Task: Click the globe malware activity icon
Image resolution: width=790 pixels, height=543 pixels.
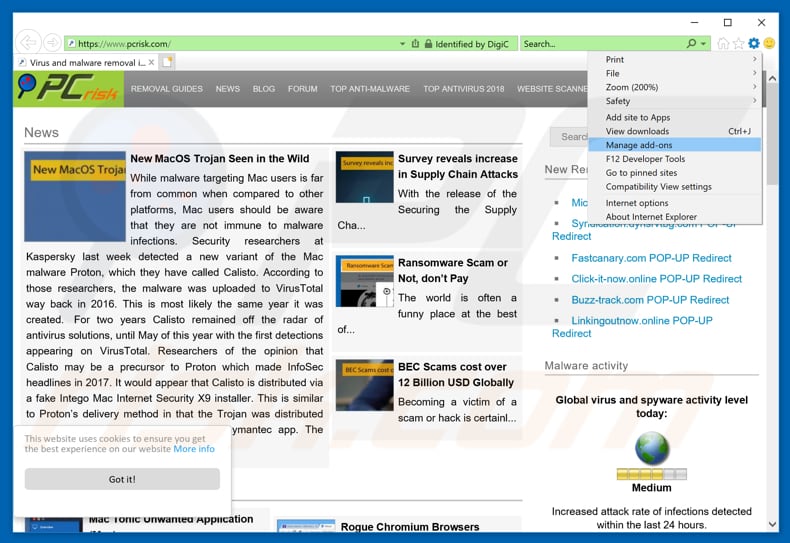Action: (x=651, y=448)
